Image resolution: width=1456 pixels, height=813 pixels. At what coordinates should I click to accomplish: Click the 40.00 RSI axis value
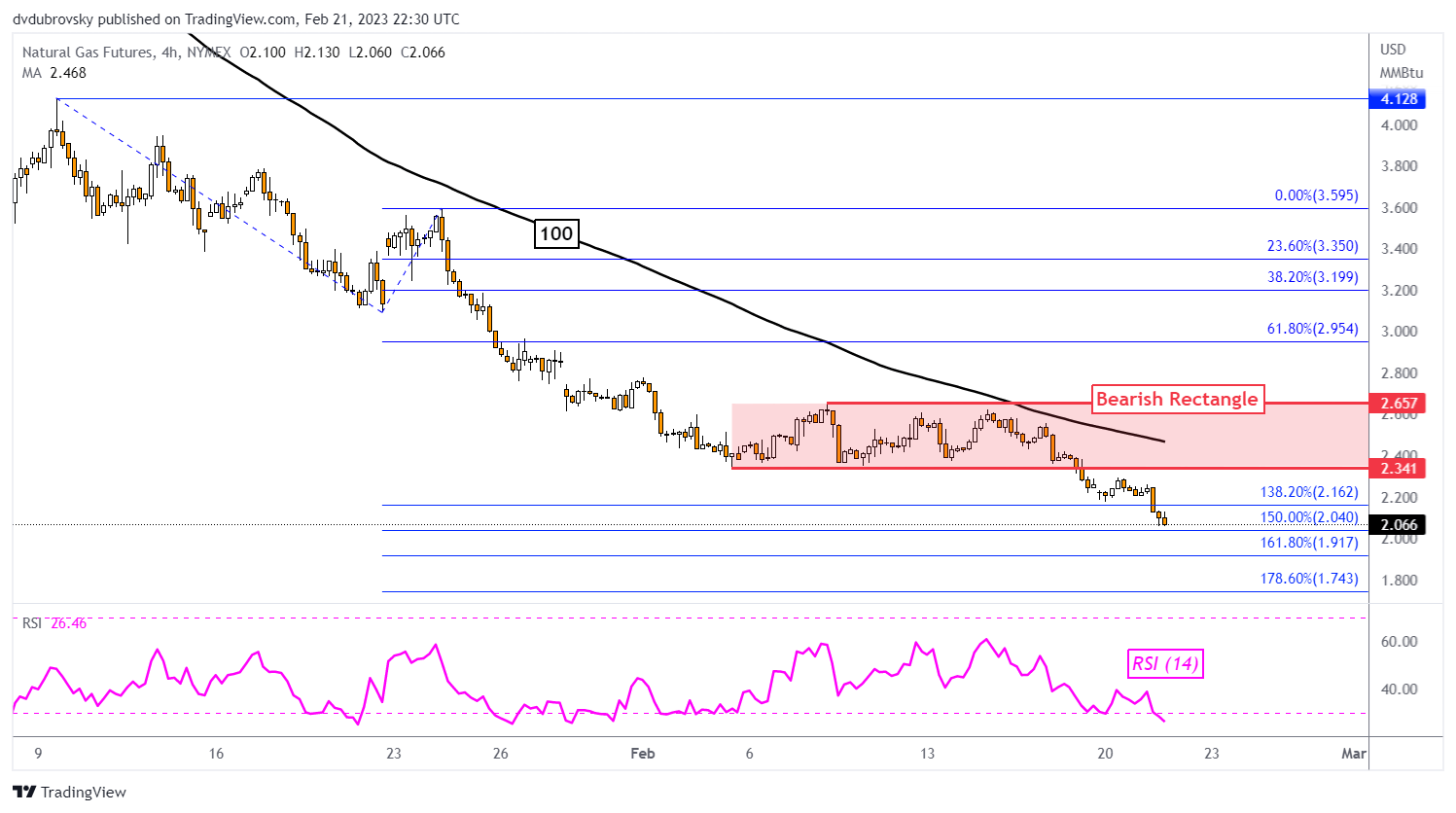(1399, 689)
